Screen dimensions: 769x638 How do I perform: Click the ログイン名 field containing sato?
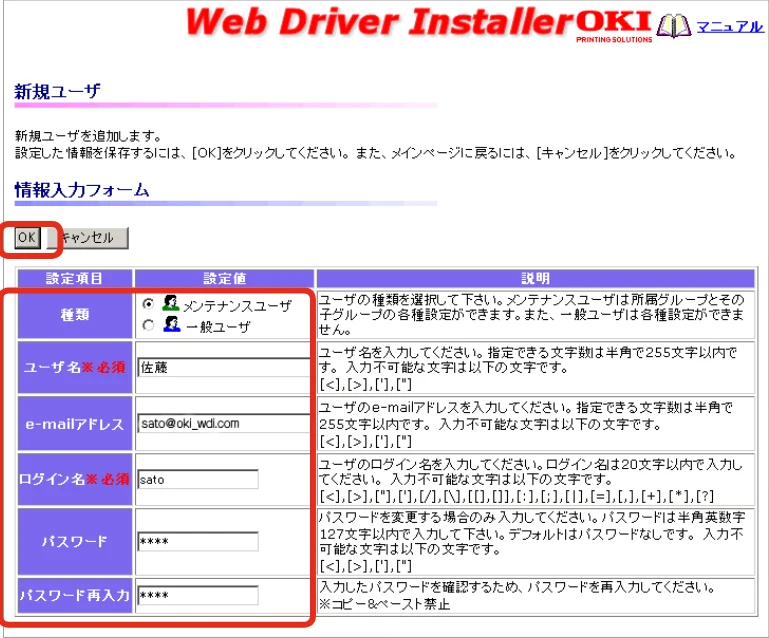(198, 479)
